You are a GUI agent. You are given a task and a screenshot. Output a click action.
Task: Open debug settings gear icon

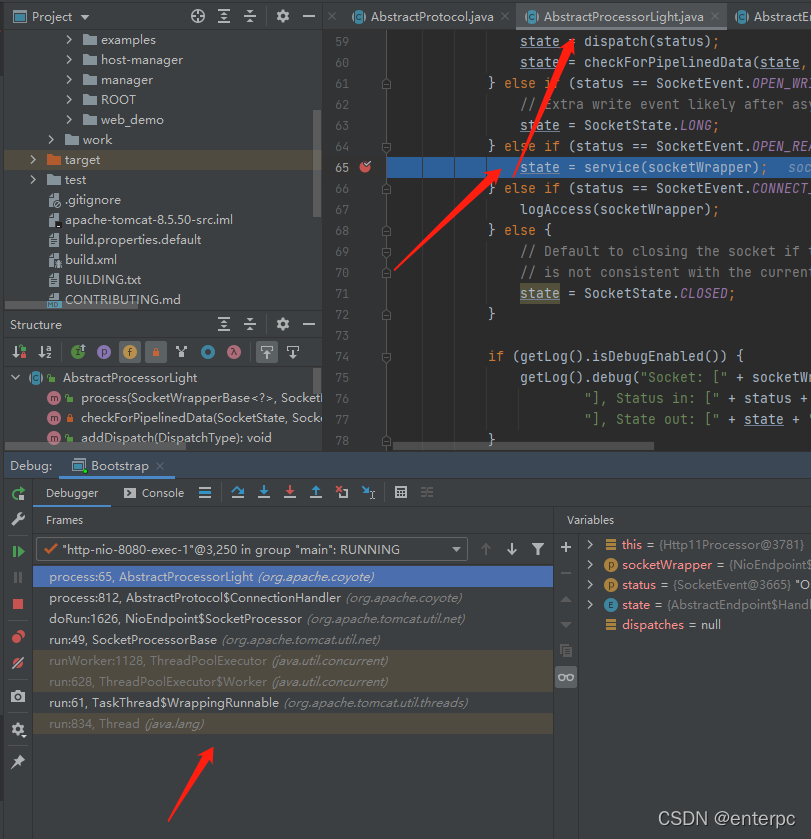18,729
